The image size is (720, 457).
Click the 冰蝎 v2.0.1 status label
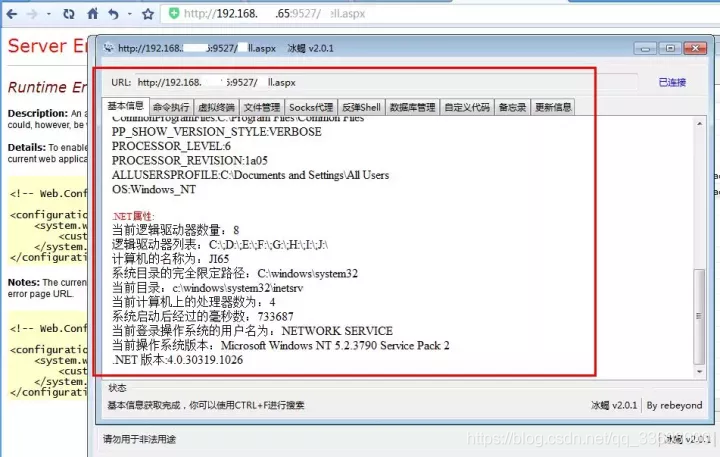[x=614, y=406]
